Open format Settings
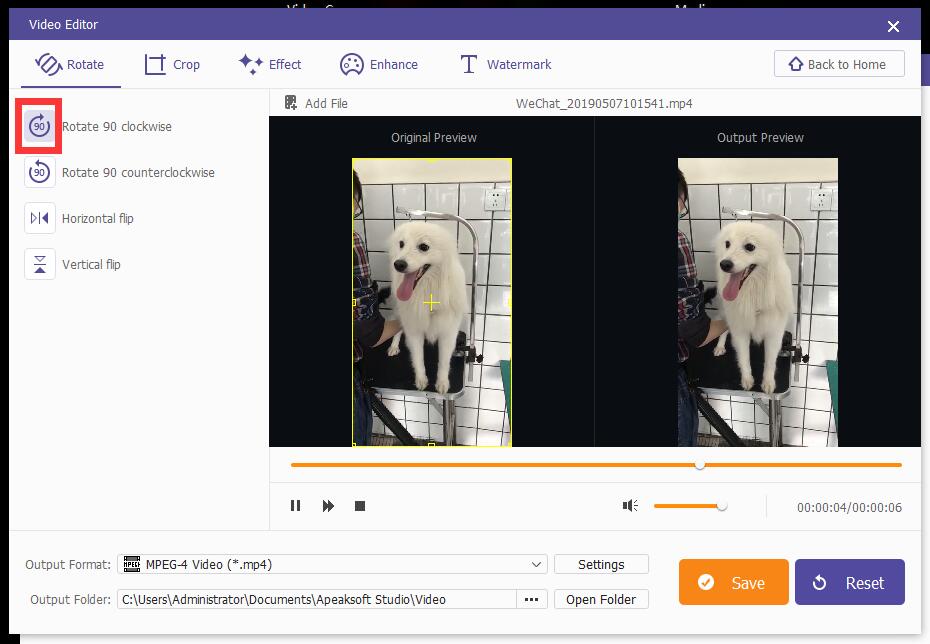930x644 pixels. 601,564
